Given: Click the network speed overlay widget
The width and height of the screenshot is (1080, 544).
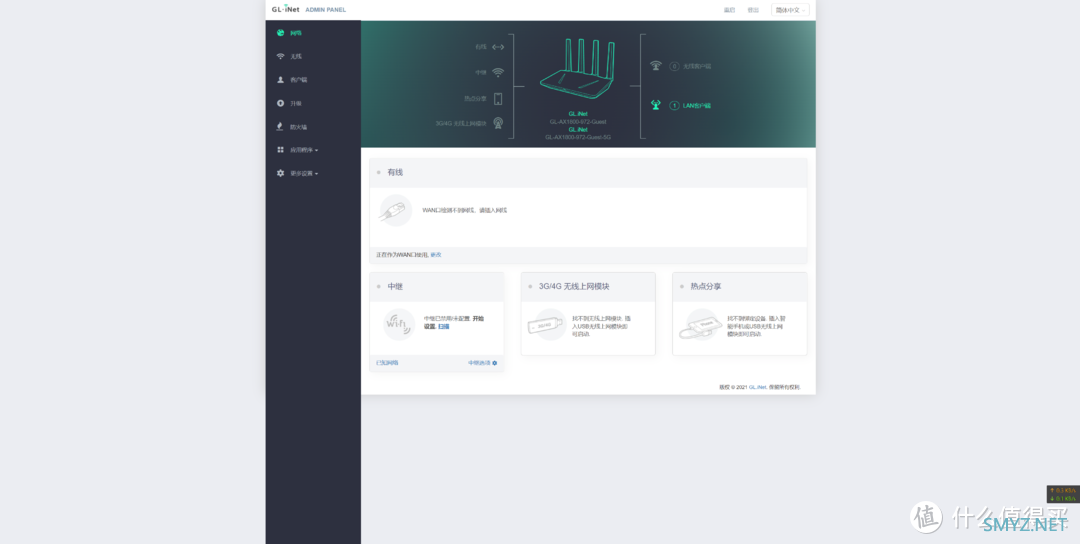Looking at the screenshot, I should coord(1063,494).
